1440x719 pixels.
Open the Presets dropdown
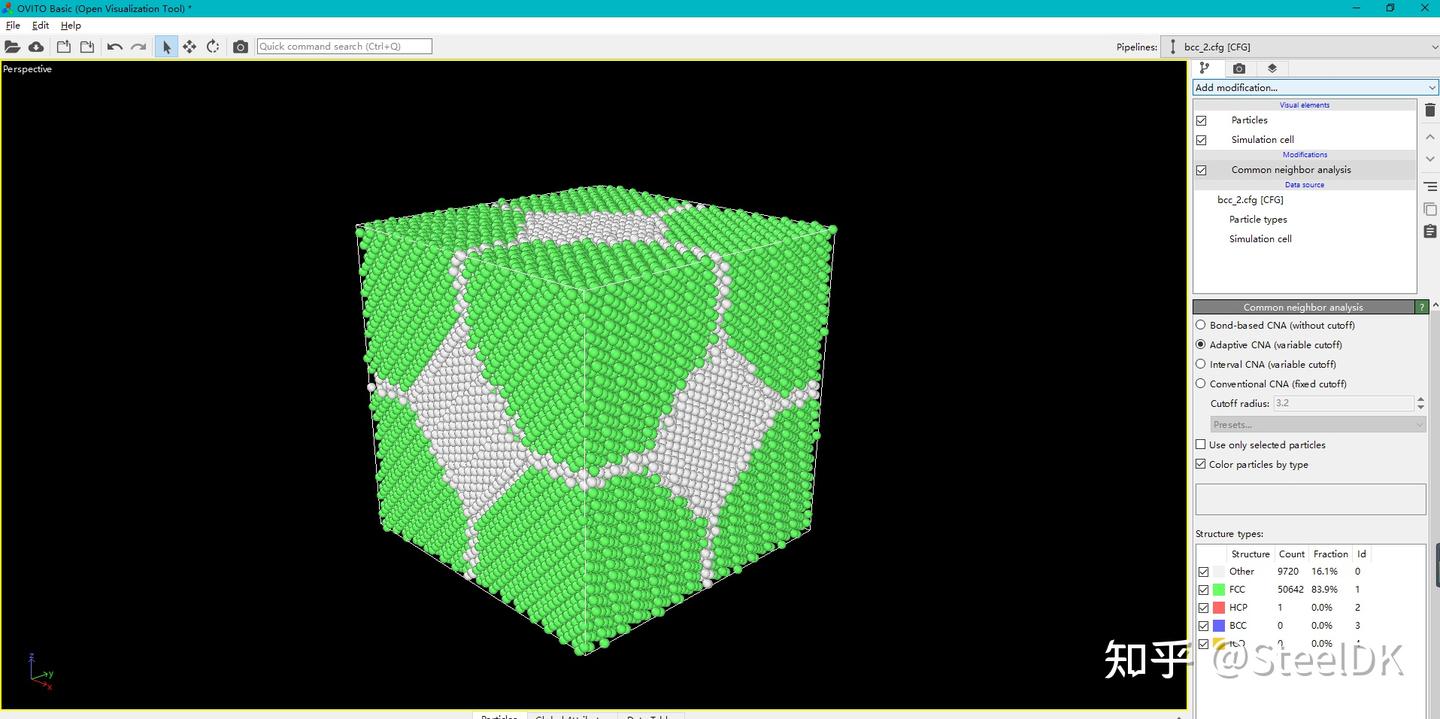[1318, 424]
